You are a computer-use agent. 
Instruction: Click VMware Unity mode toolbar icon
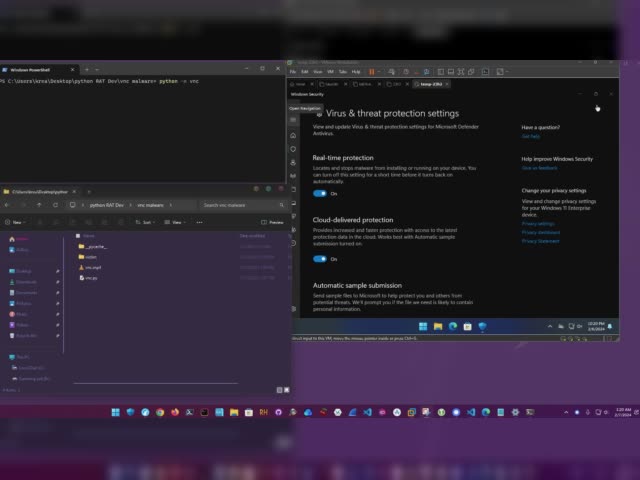coord(471,72)
